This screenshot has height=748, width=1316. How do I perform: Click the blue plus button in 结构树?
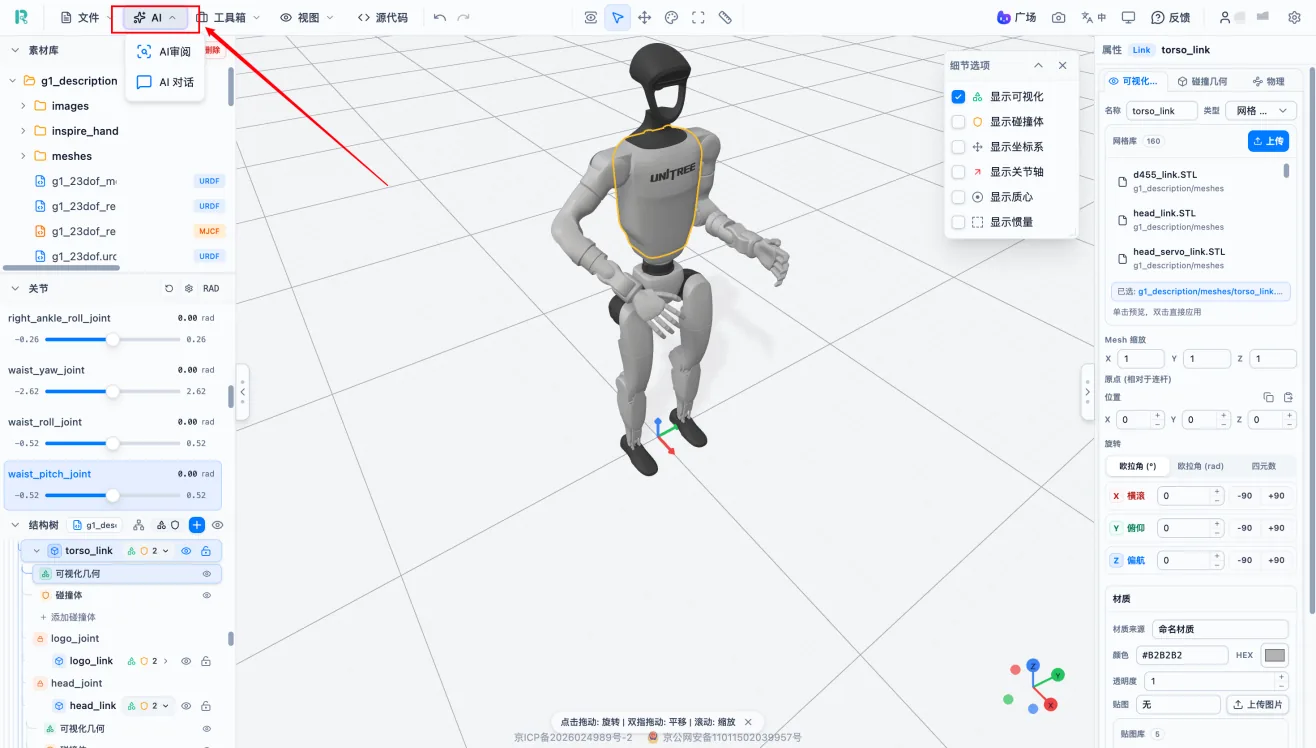197,525
